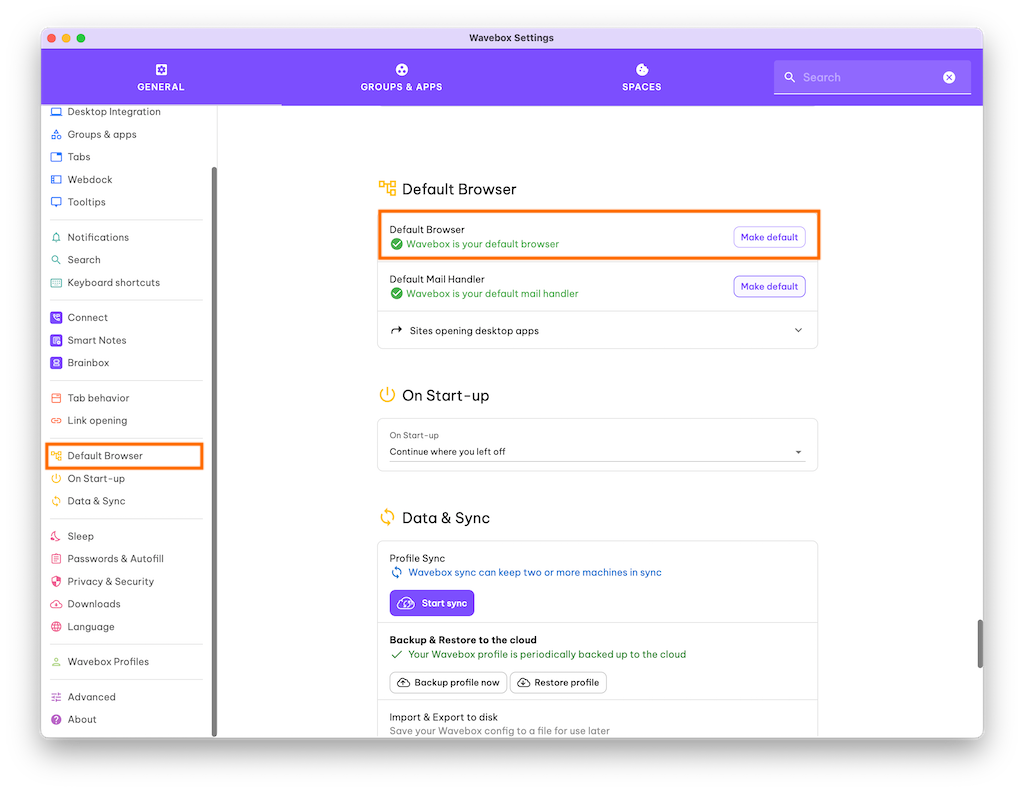Open the General settings tab
The width and height of the screenshot is (1024, 792).
click(161, 77)
